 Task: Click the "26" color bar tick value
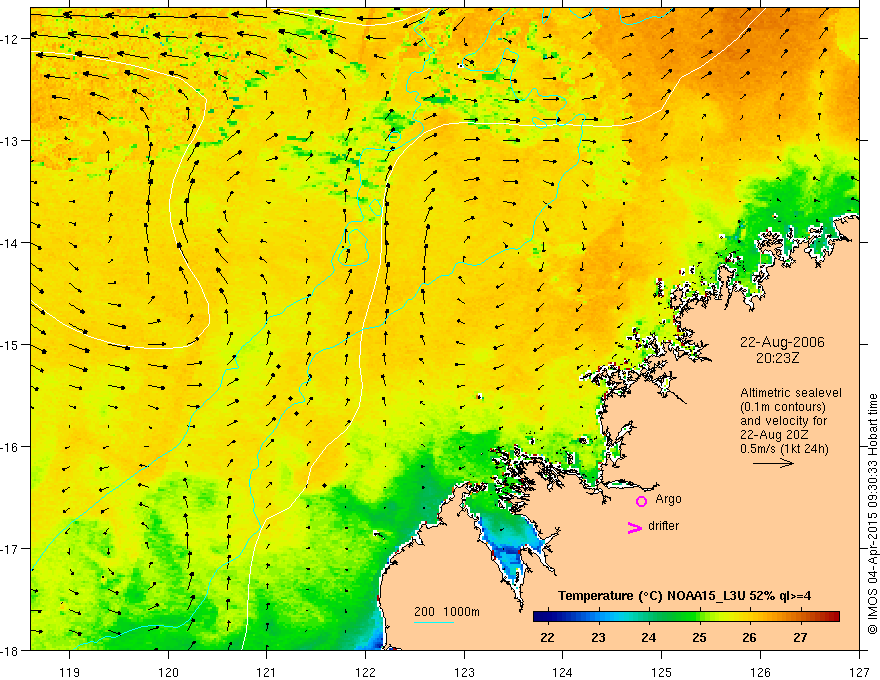pos(749,638)
